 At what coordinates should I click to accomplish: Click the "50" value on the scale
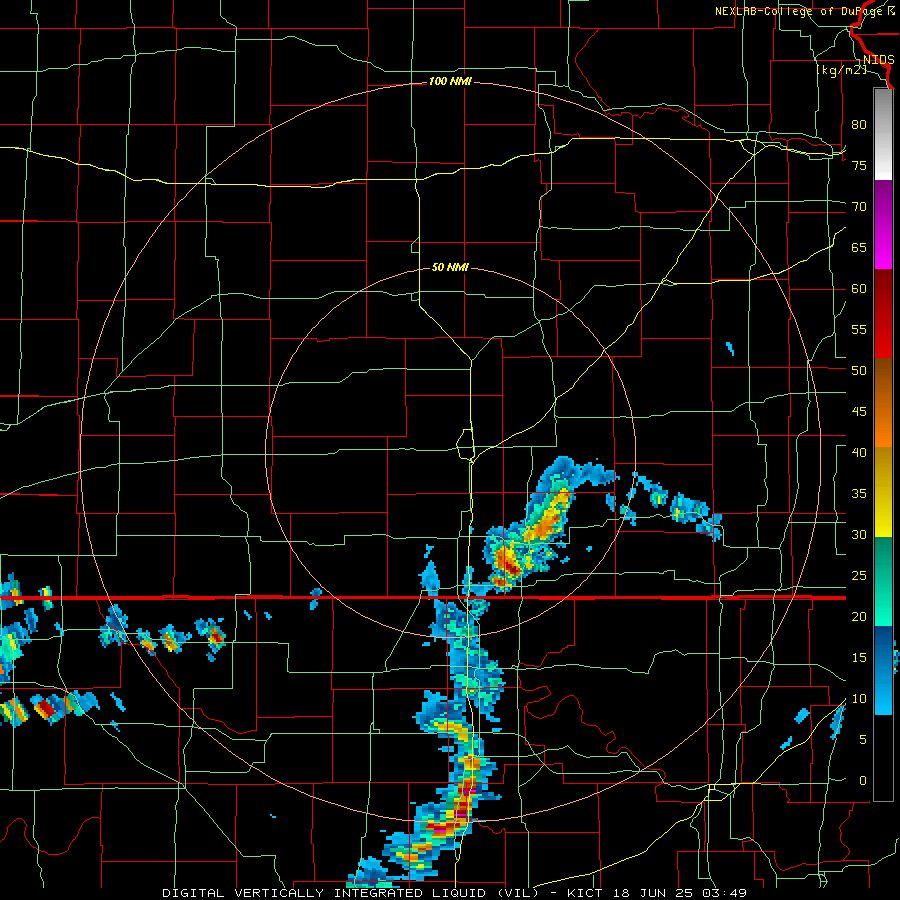859,370
